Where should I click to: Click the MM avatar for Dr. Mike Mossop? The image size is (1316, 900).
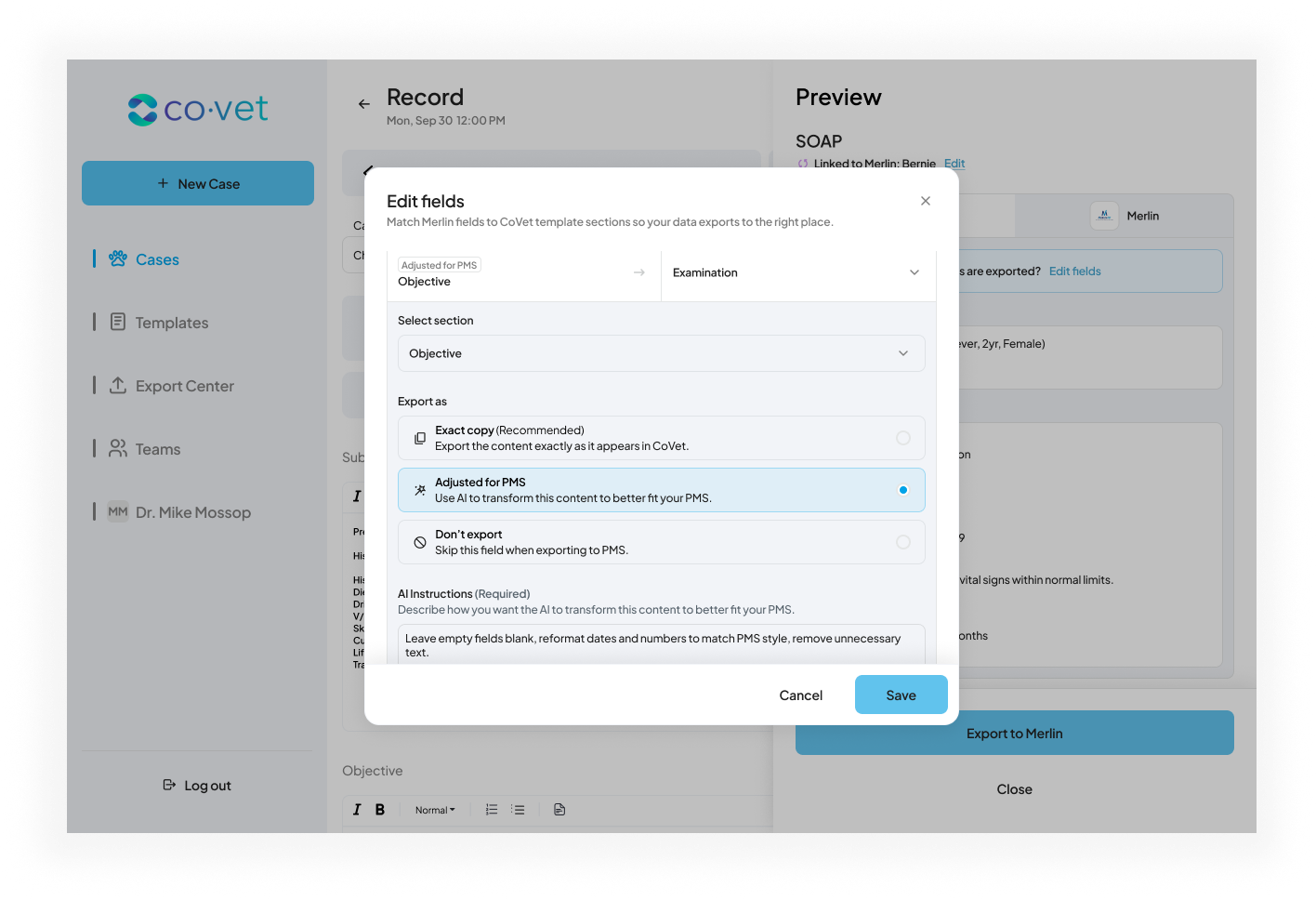(x=118, y=511)
